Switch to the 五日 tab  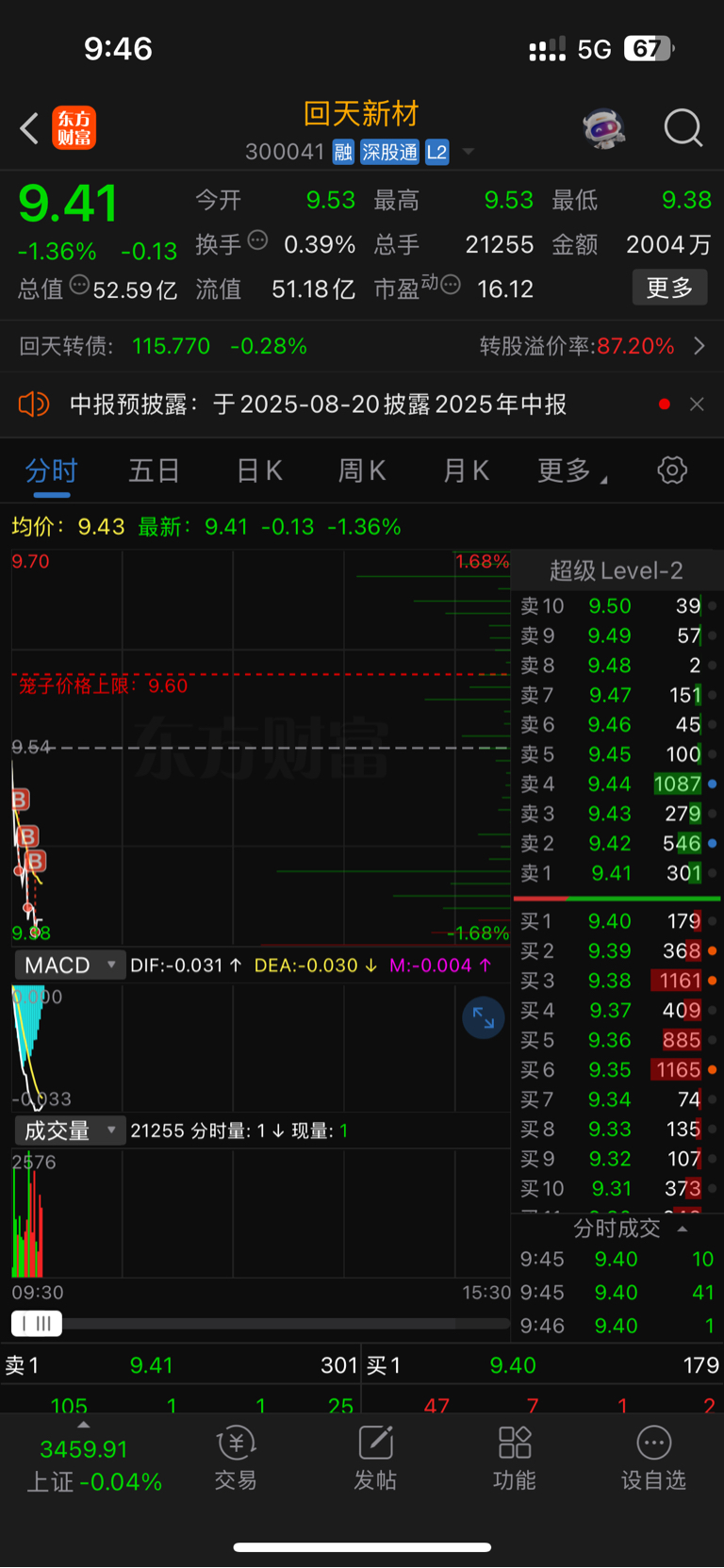point(154,470)
